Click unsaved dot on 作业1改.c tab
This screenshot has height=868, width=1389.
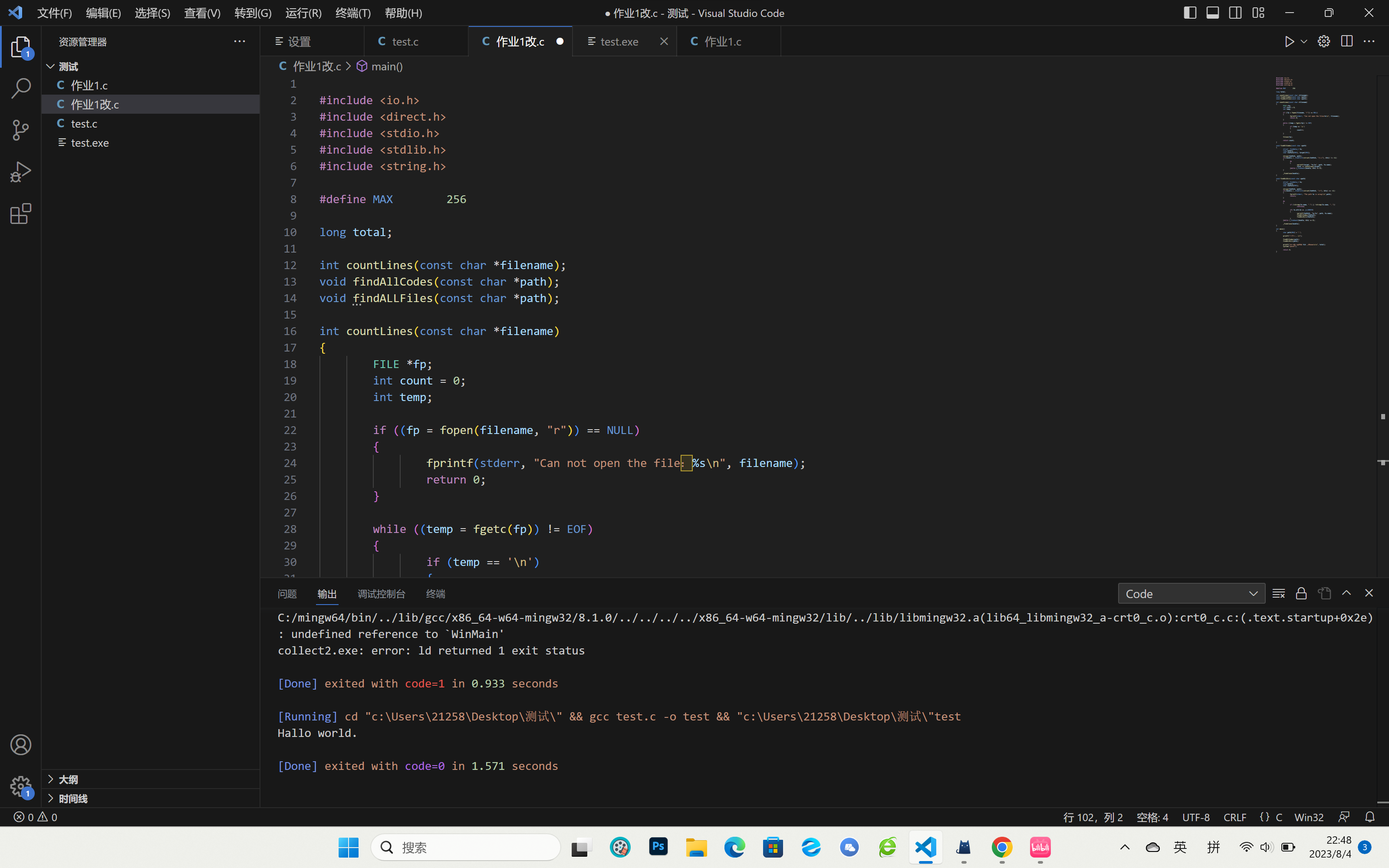tap(560, 41)
